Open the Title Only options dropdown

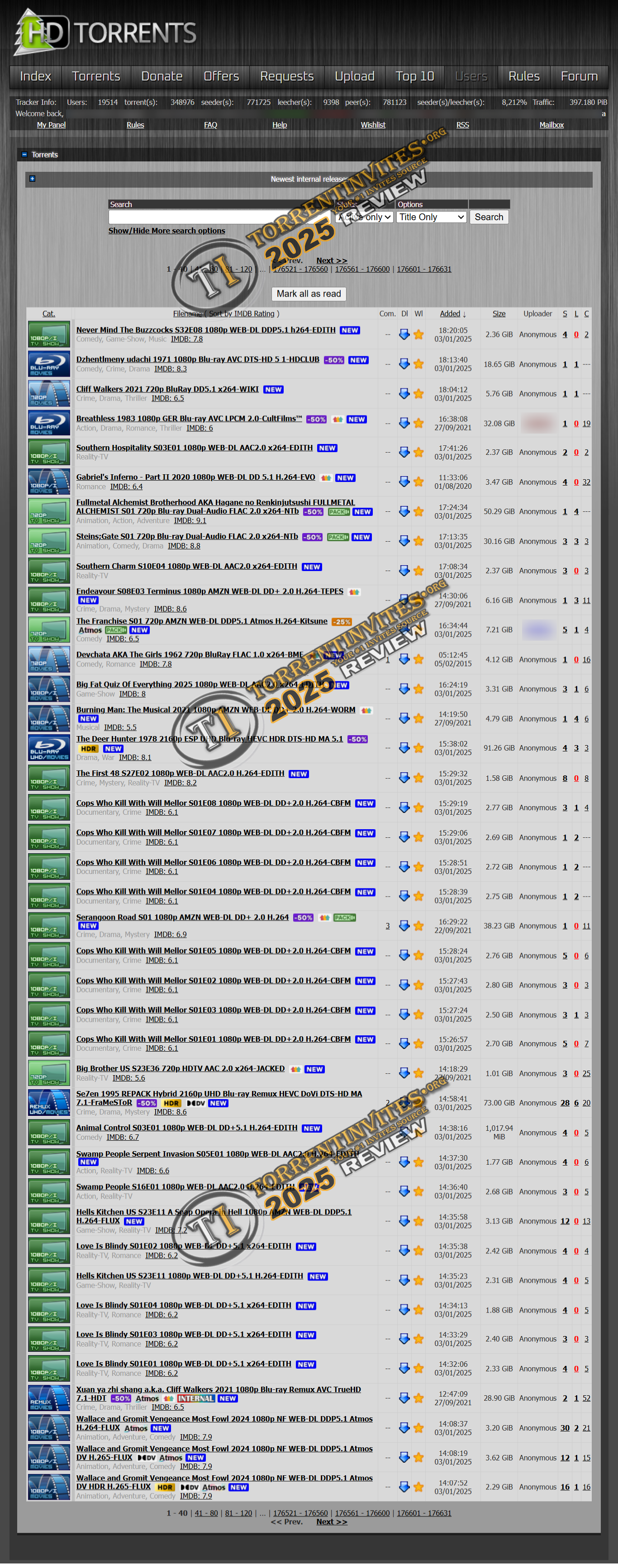point(431,217)
